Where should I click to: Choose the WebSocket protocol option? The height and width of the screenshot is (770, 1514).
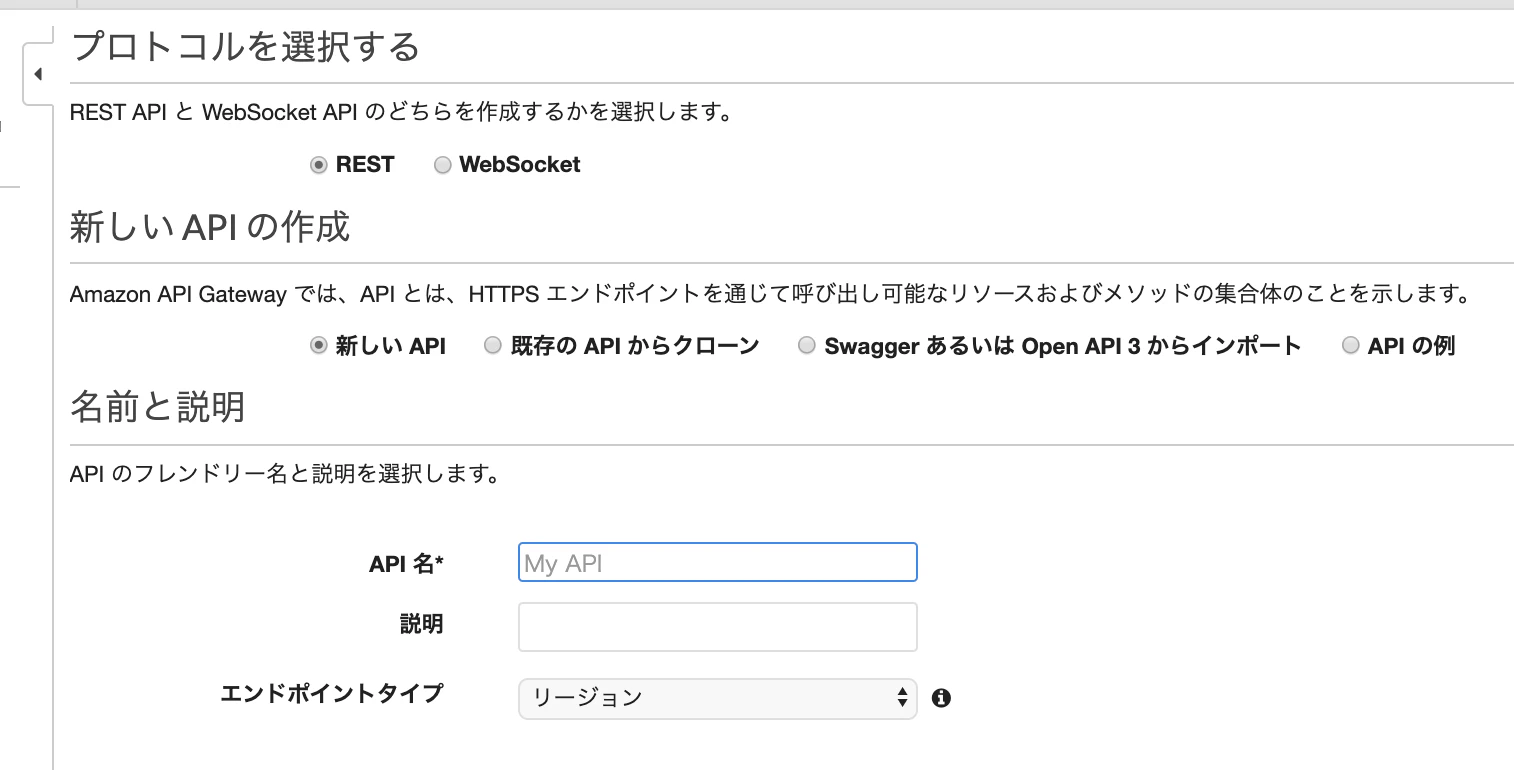442,166
